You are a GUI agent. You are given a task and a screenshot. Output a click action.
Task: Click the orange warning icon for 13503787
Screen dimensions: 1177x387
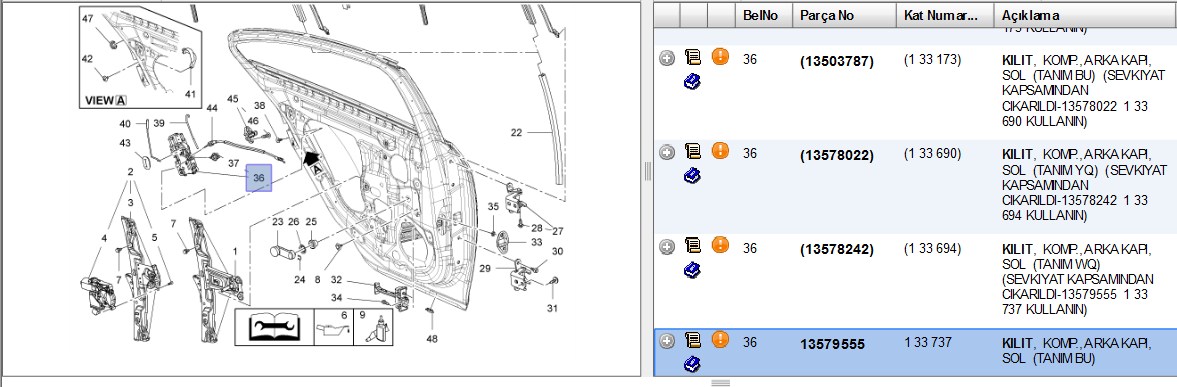tap(721, 57)
